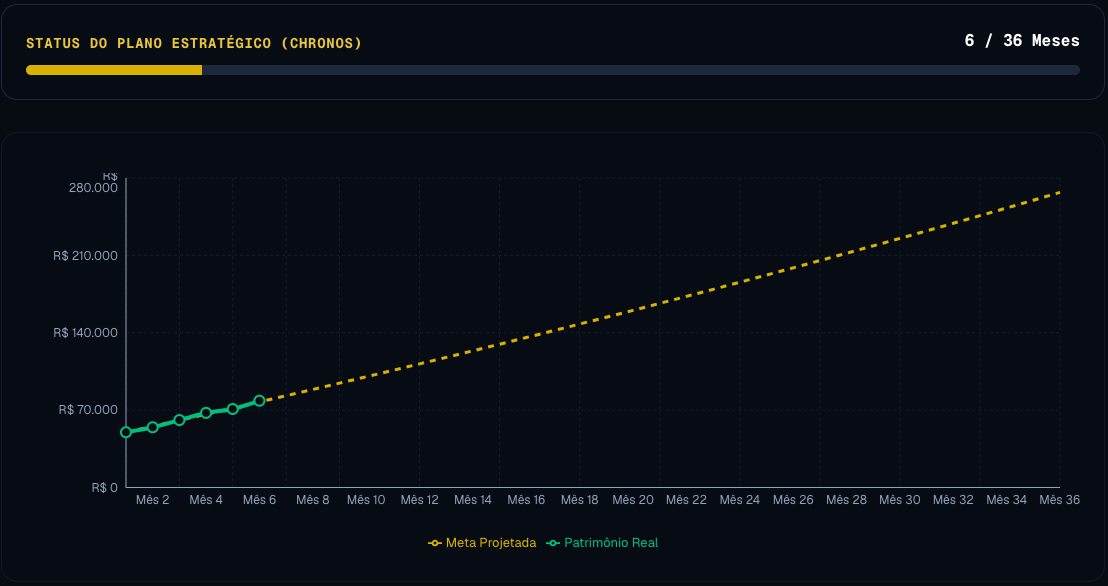Select the Mês 3 green data point

pos(179,420)
